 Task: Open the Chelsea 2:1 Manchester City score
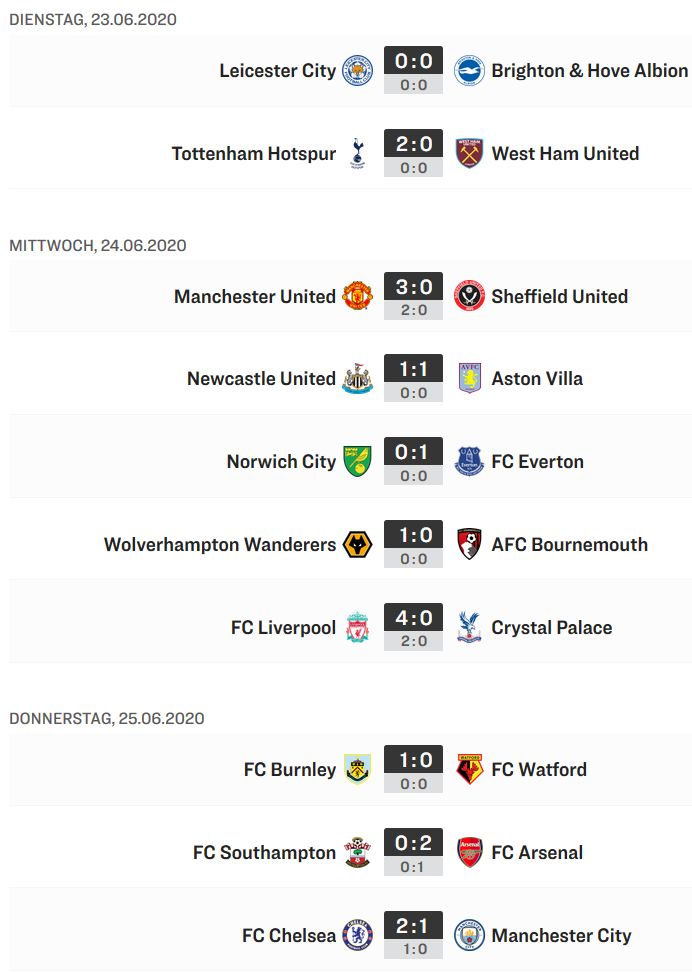(414, 935)
